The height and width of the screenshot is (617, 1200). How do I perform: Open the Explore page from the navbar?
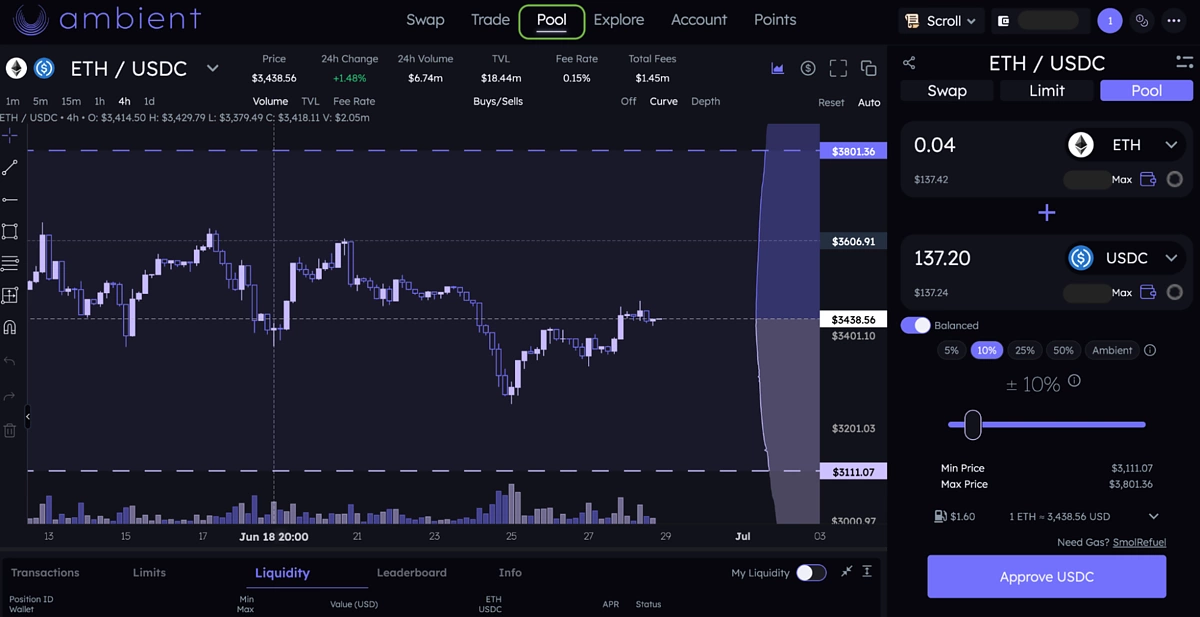tap(618, 20)
